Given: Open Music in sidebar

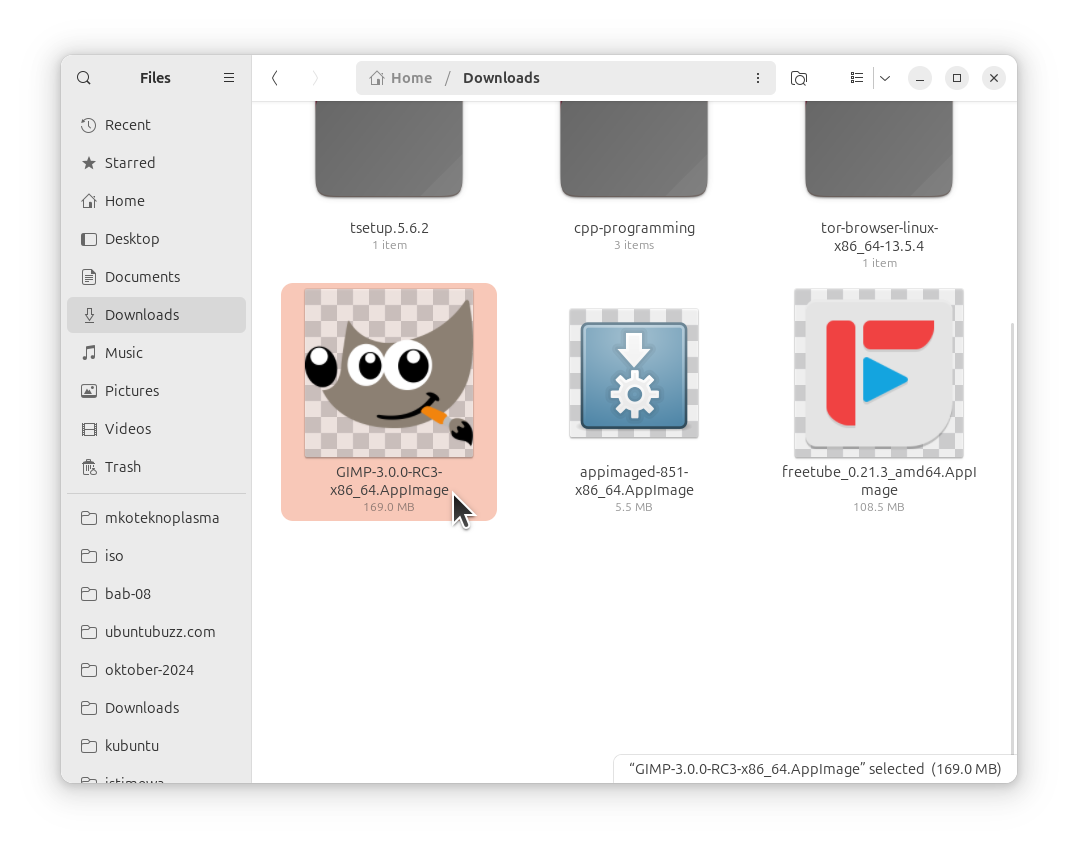Looking at the screenshot, I should (156, 353).
